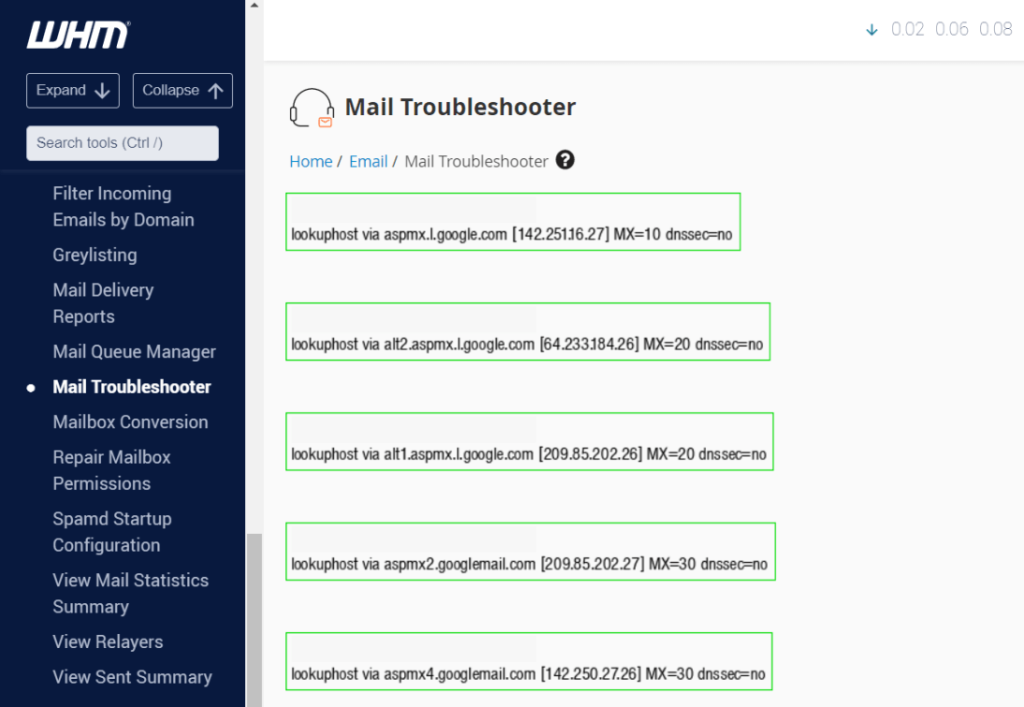The image size is (1024, 707).
Task: Click the Mail Troubleshooter headset icon
Action: pos(311,108)
